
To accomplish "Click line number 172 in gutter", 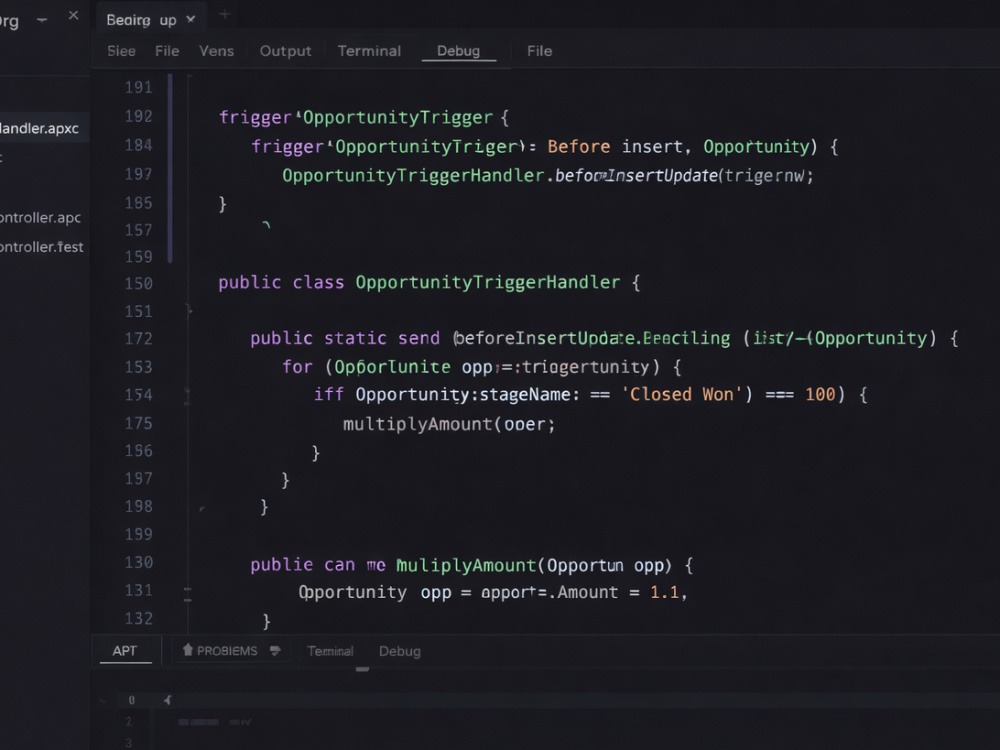I will (x=138, y=339).
